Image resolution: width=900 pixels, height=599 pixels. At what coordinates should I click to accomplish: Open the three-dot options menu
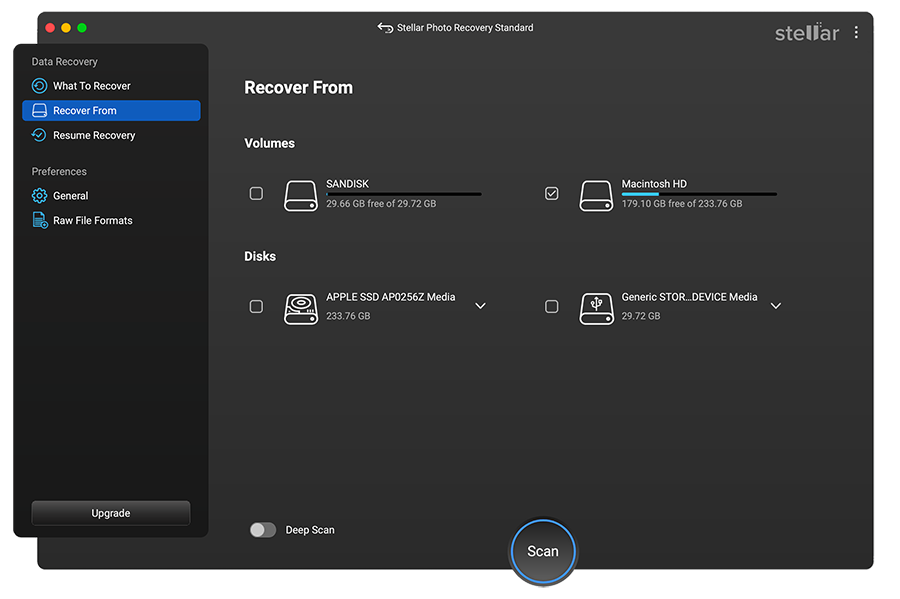[856, 33]
